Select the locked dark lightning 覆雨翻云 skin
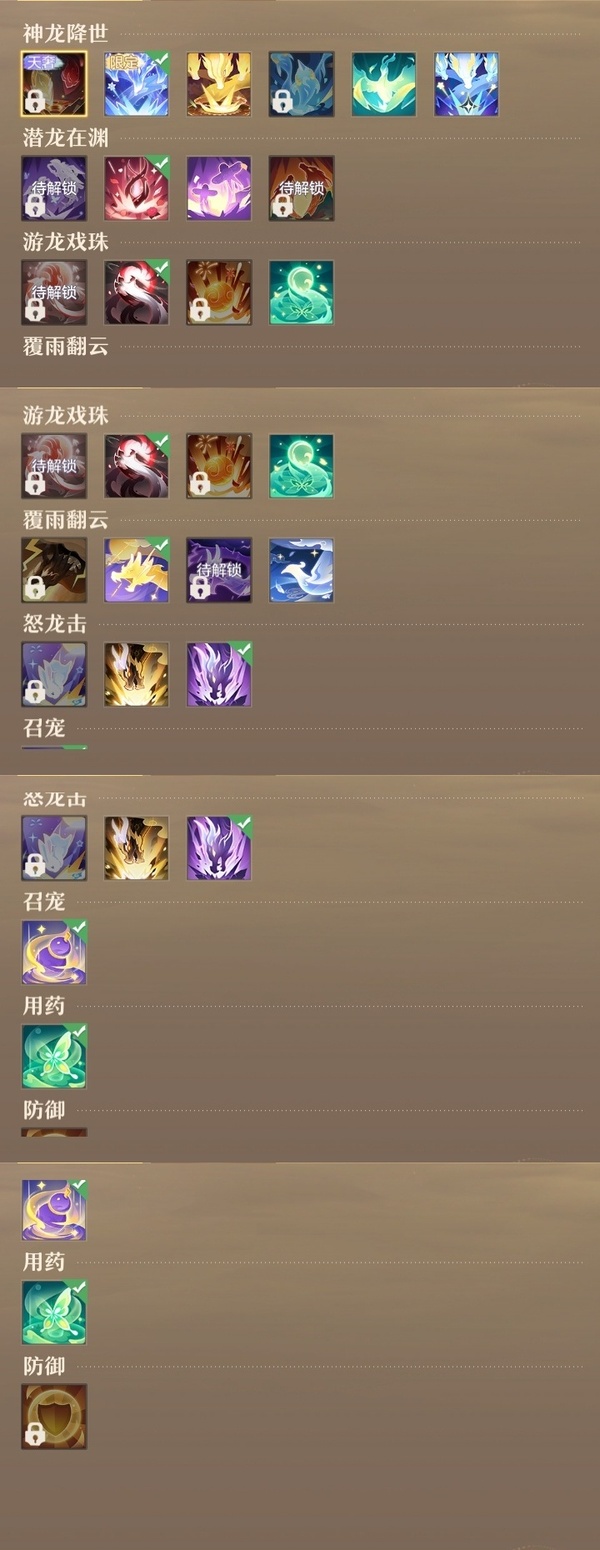The image size is (600, 1550). pos(54,570)
